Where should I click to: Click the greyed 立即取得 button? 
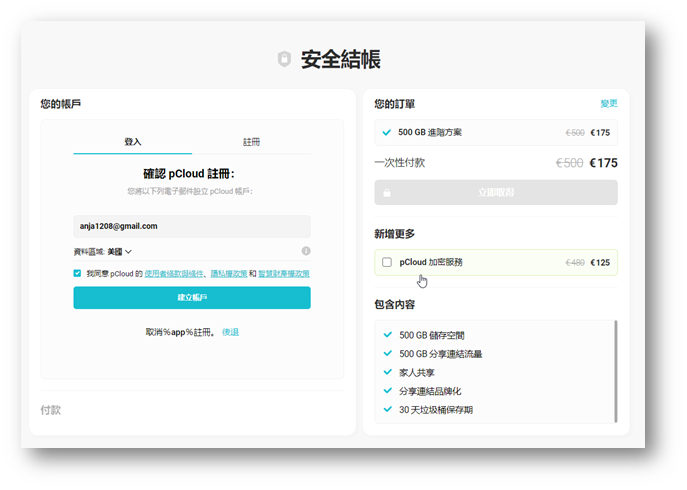(495, 192)
